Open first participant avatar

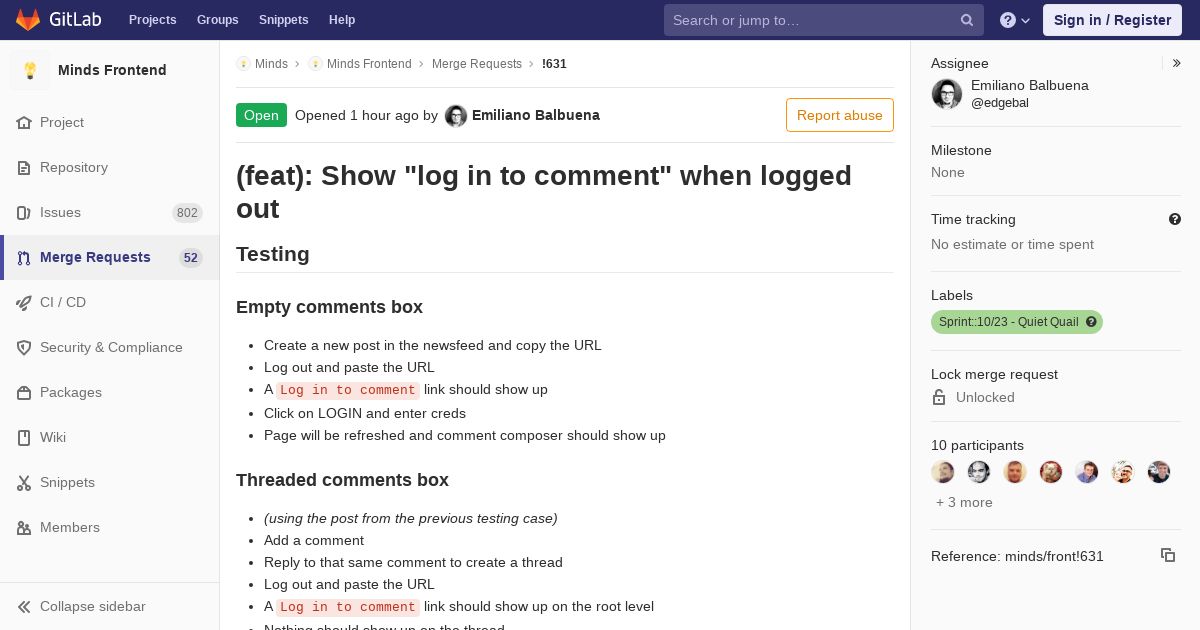tap(943, 472)
